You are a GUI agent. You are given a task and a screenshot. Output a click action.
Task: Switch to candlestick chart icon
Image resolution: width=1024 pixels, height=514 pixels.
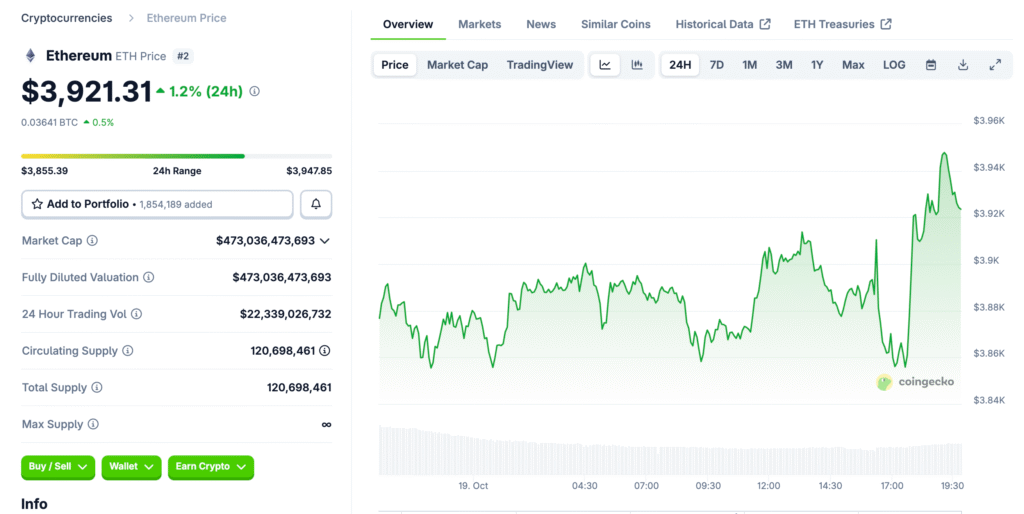tap(637, 65)
